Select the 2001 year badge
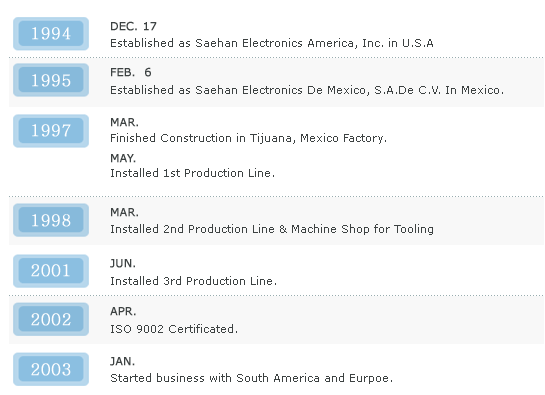 (51, 271)
